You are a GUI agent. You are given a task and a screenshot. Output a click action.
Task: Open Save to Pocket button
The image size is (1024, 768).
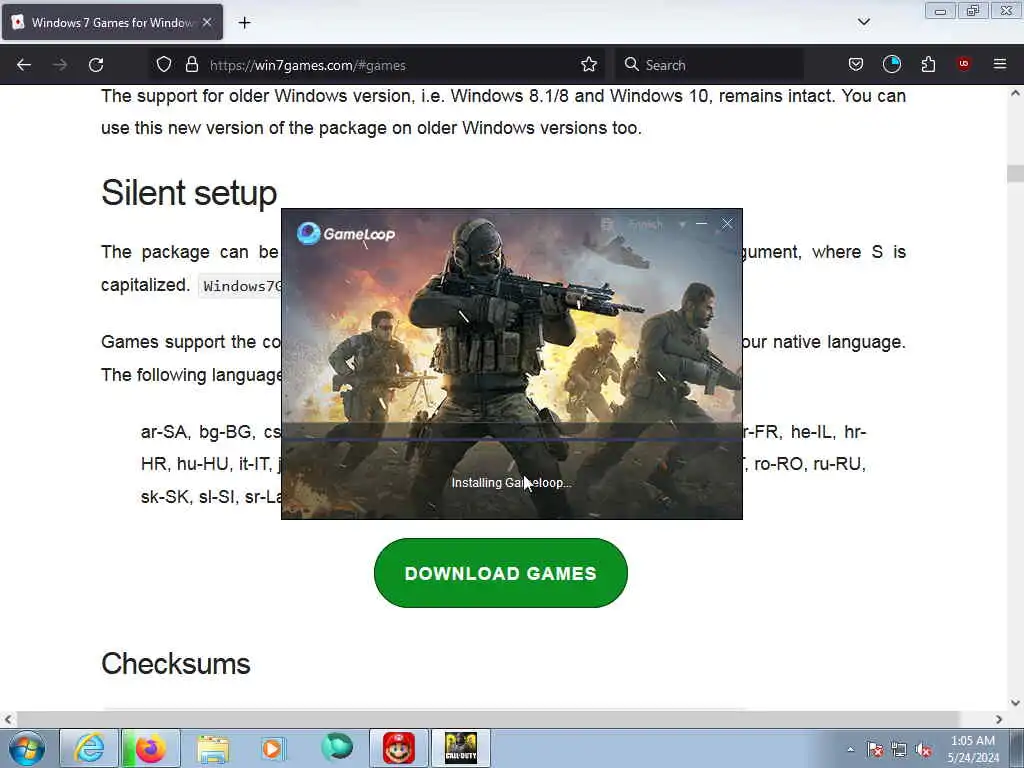(856, 64)
